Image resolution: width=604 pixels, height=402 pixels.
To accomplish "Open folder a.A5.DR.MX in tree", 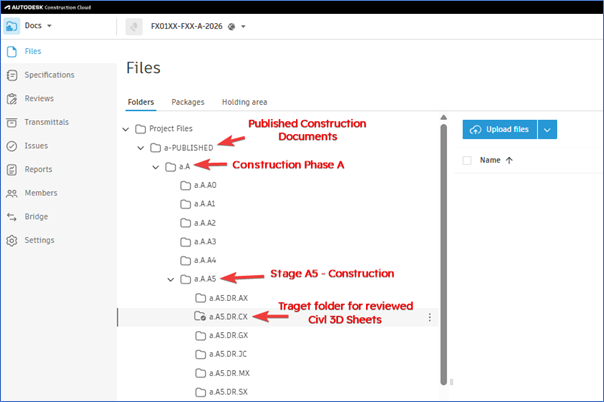I will tap(229, 373).
